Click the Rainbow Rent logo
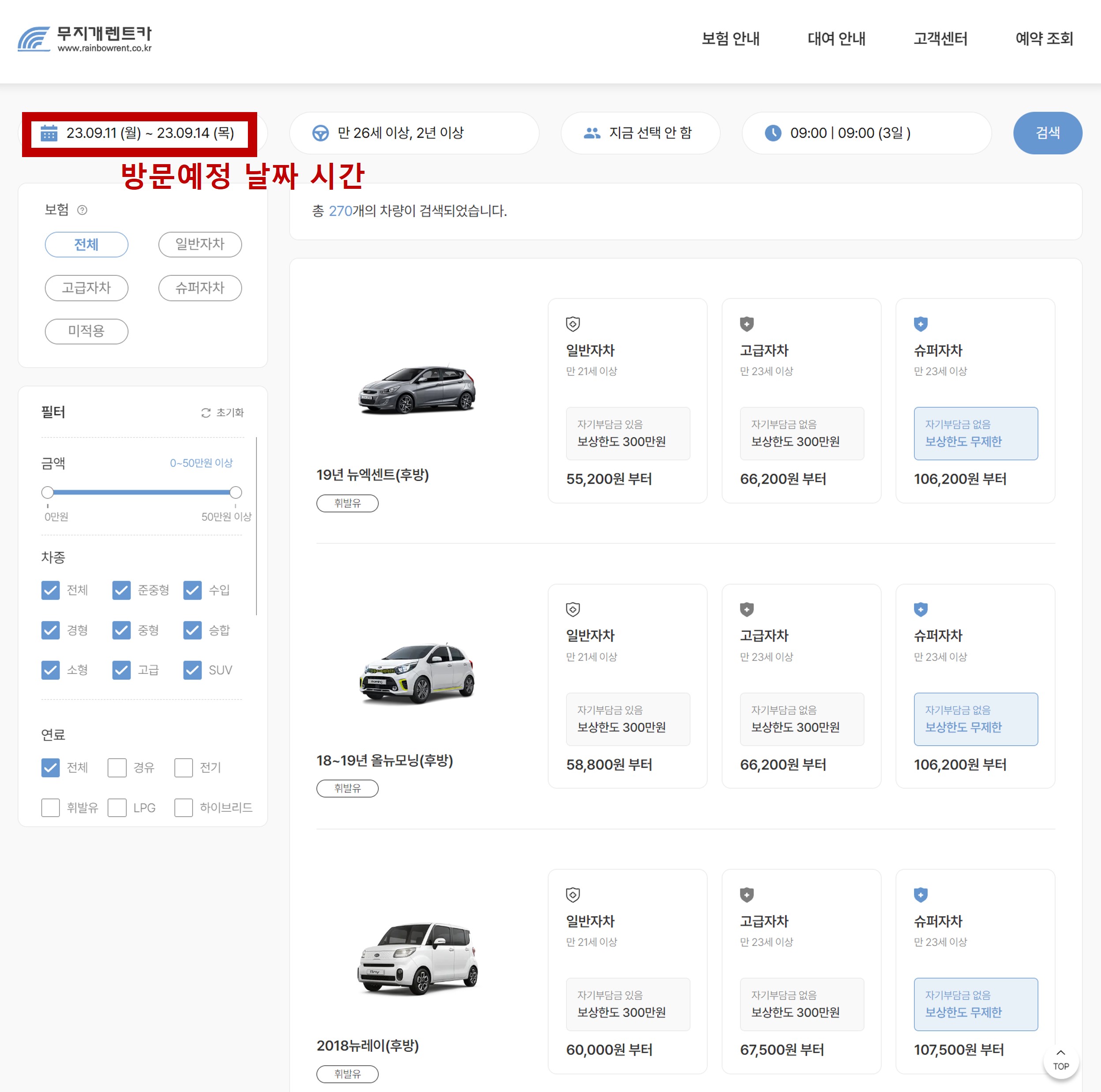 click(86, 39)
